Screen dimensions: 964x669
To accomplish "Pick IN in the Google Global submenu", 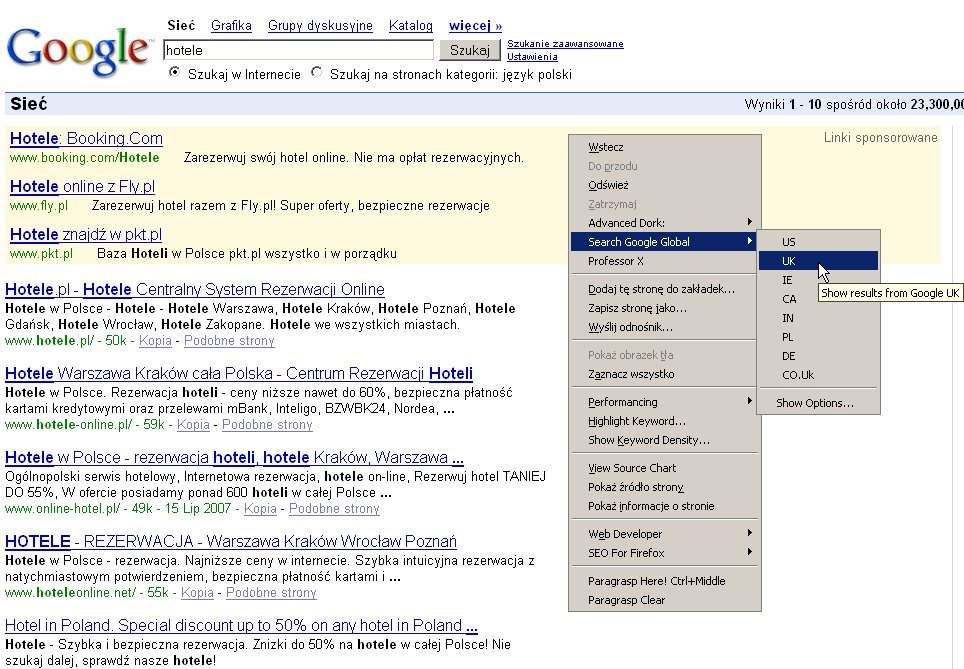I will 818,318.
